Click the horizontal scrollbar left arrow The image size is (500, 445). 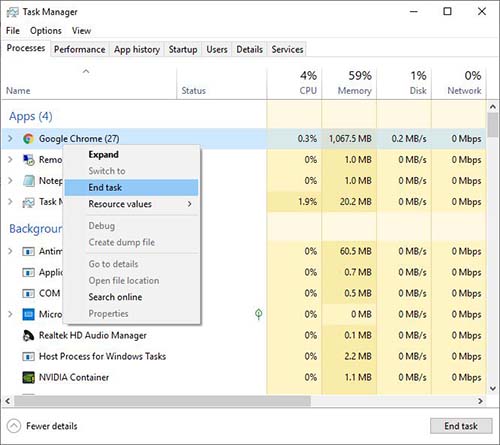tap(8, 401)
